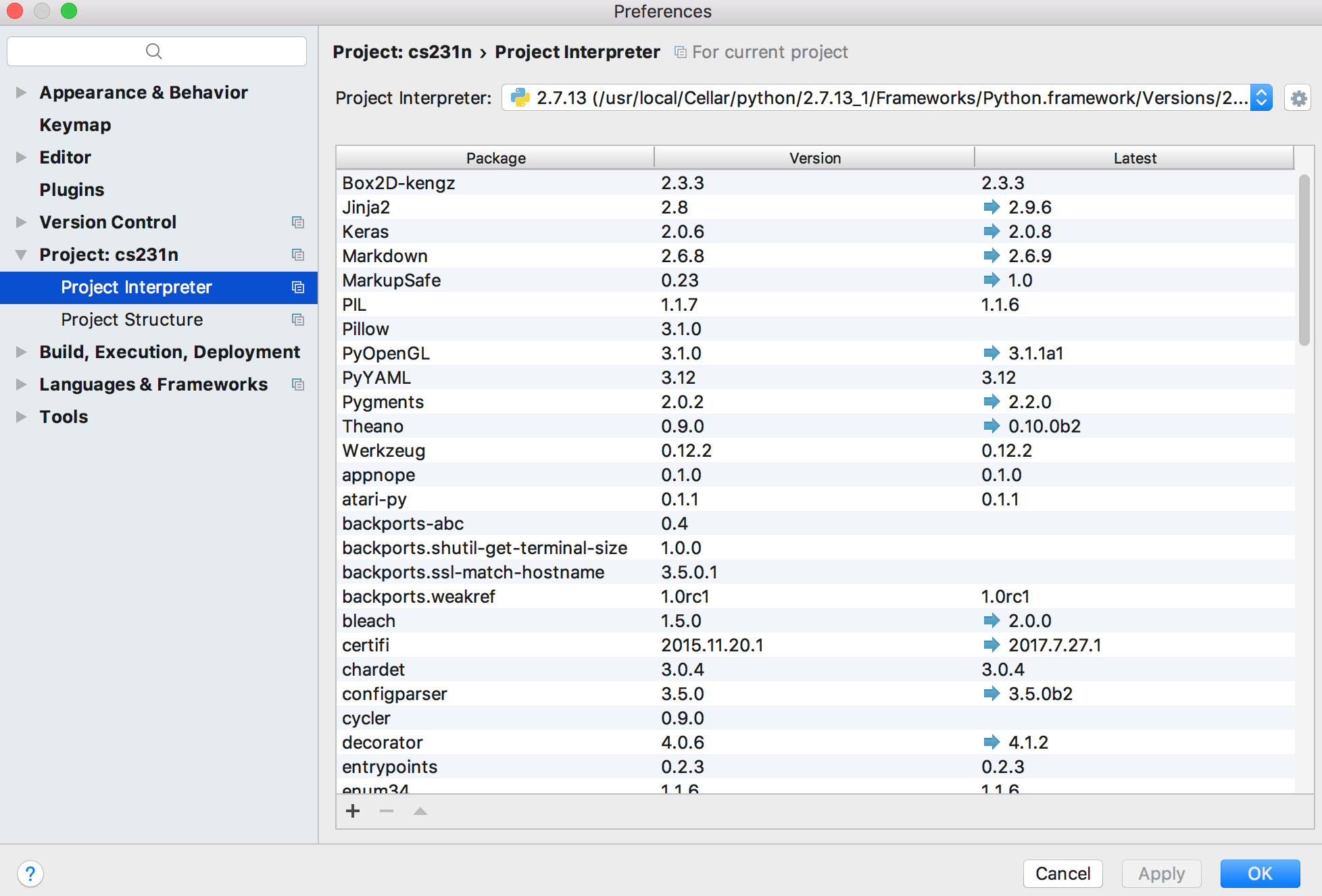Click the Cancel button
The width and height of the screenshot is (1322, 896).
[1062, 874]
